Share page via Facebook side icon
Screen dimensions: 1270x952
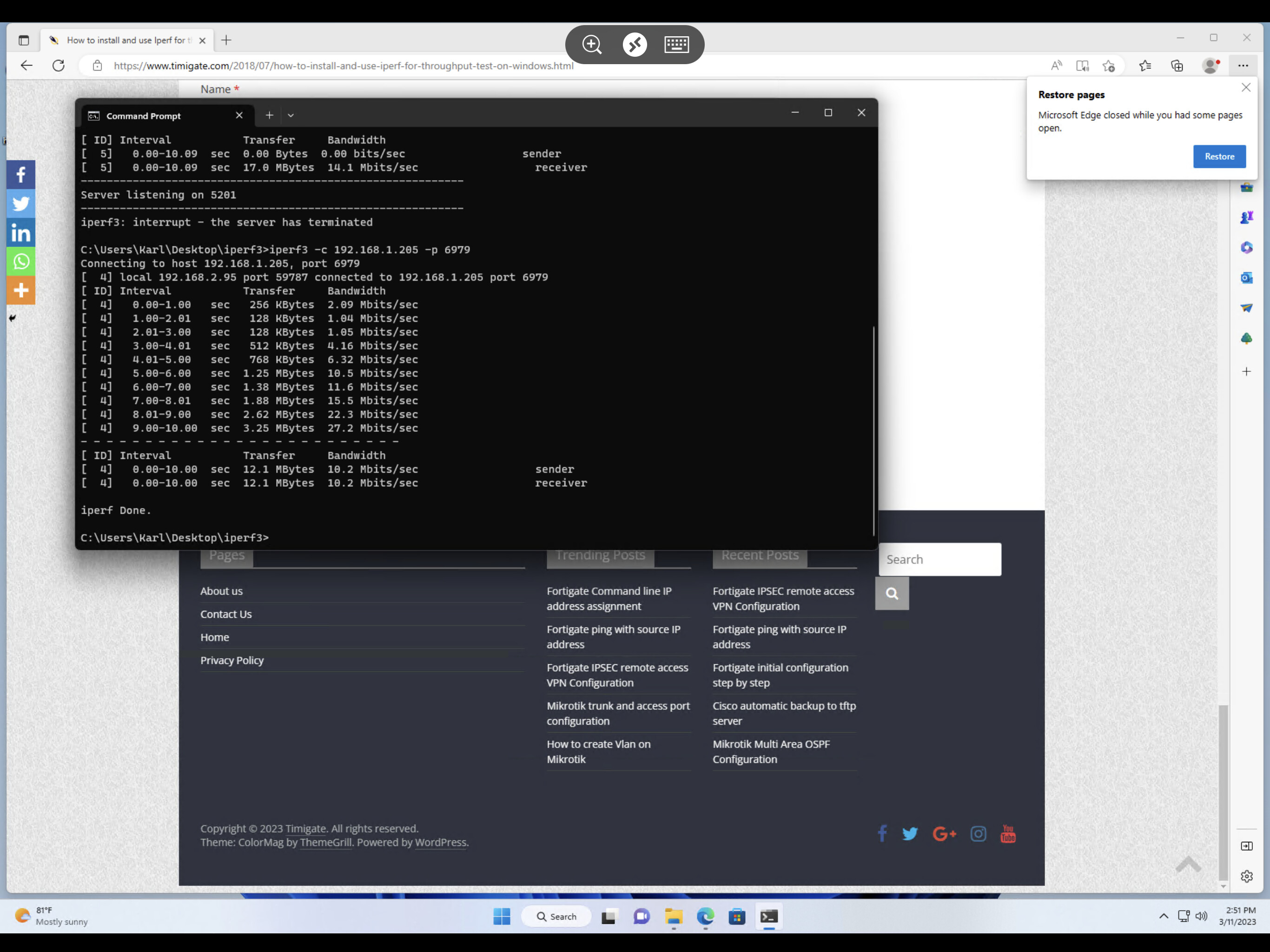20,175
